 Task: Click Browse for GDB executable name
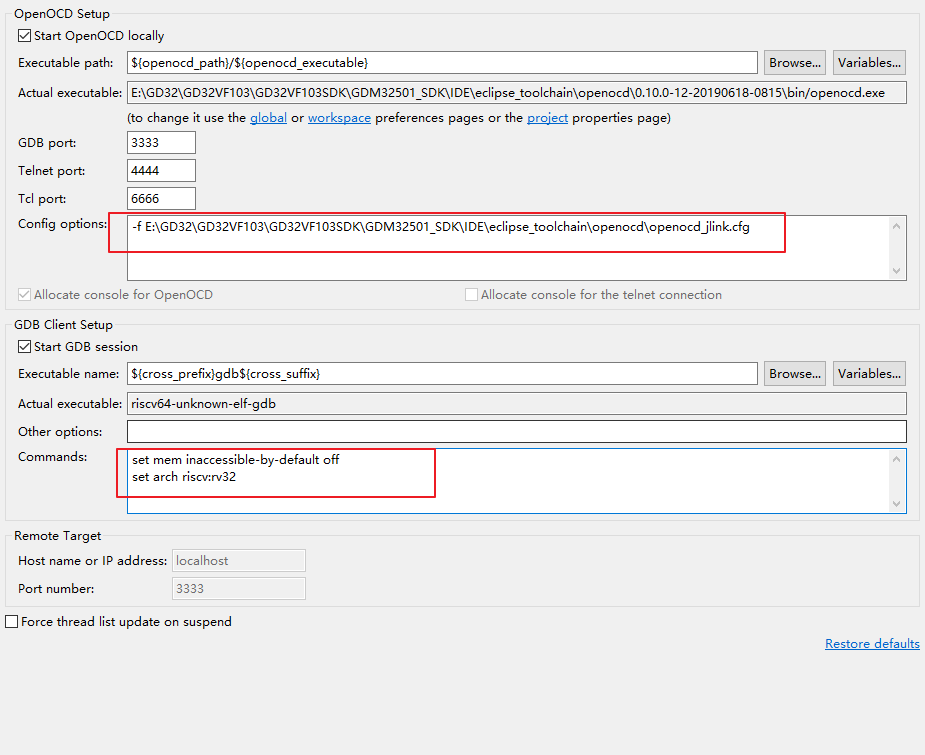(x=795, y=374)
